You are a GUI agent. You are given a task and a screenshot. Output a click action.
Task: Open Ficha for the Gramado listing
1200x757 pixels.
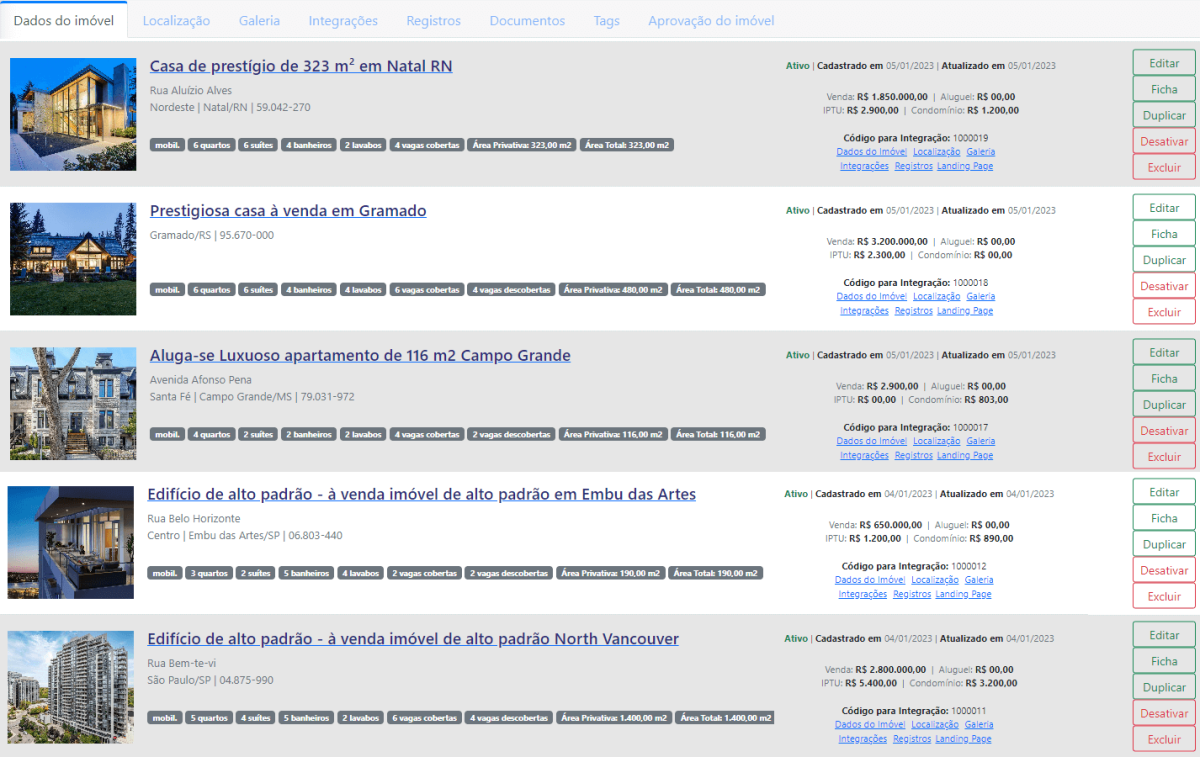(1164, 234)
